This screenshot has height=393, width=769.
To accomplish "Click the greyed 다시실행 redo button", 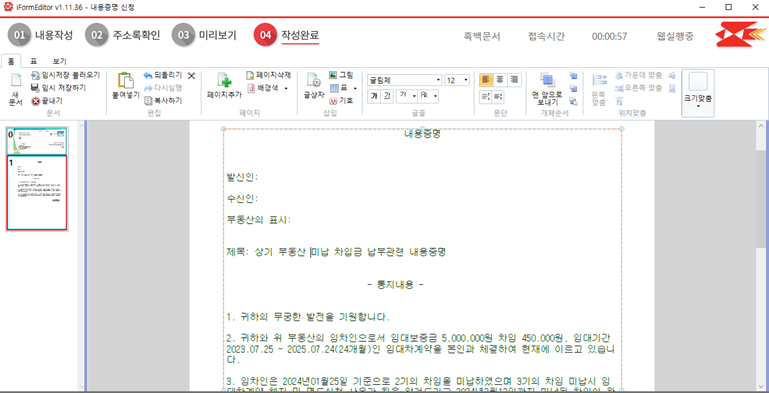I will click(x=163, y=88).
